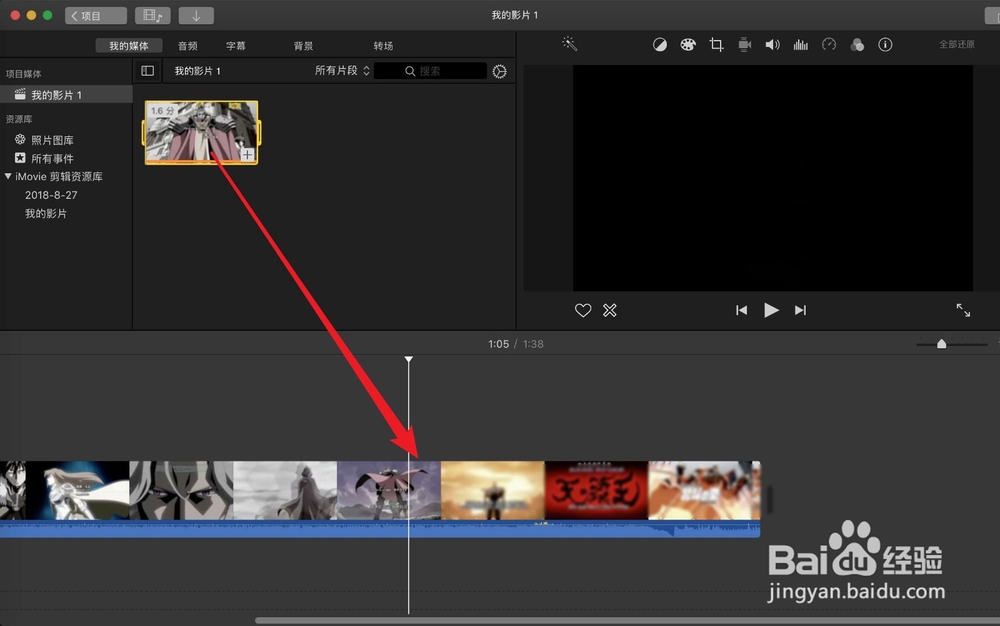Mark the clip as favorite with the heart icon
Viewport: 1000px width, 626px height.
point(583,310)
